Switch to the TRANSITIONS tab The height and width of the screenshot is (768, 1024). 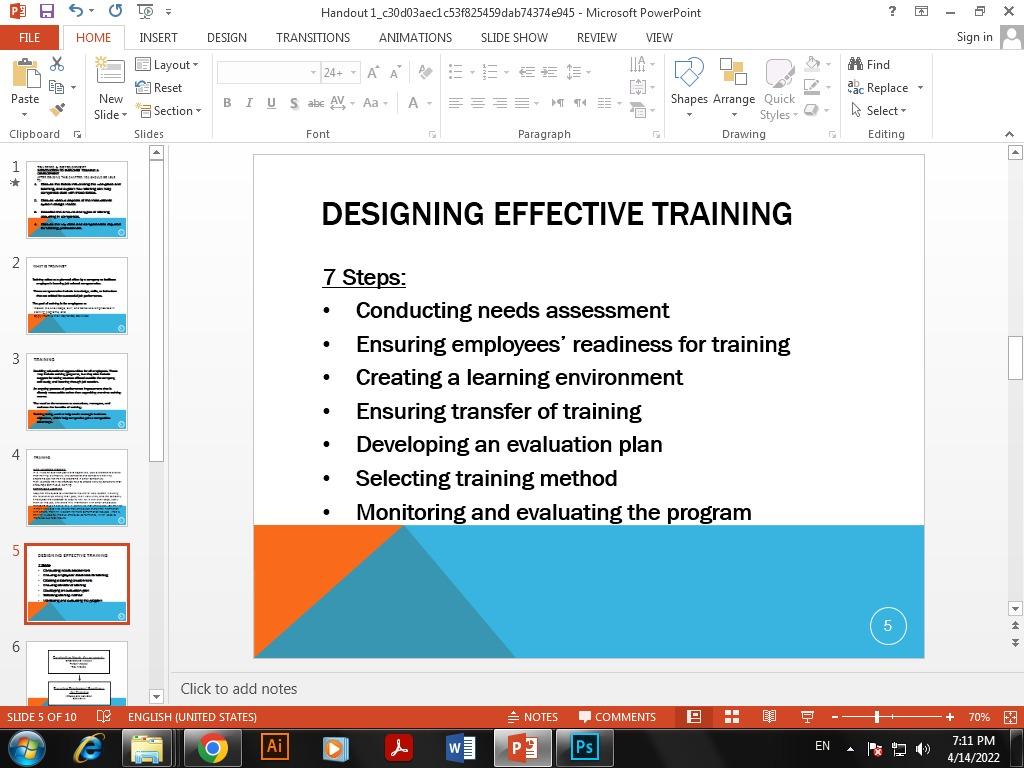(x=313, y=37)
